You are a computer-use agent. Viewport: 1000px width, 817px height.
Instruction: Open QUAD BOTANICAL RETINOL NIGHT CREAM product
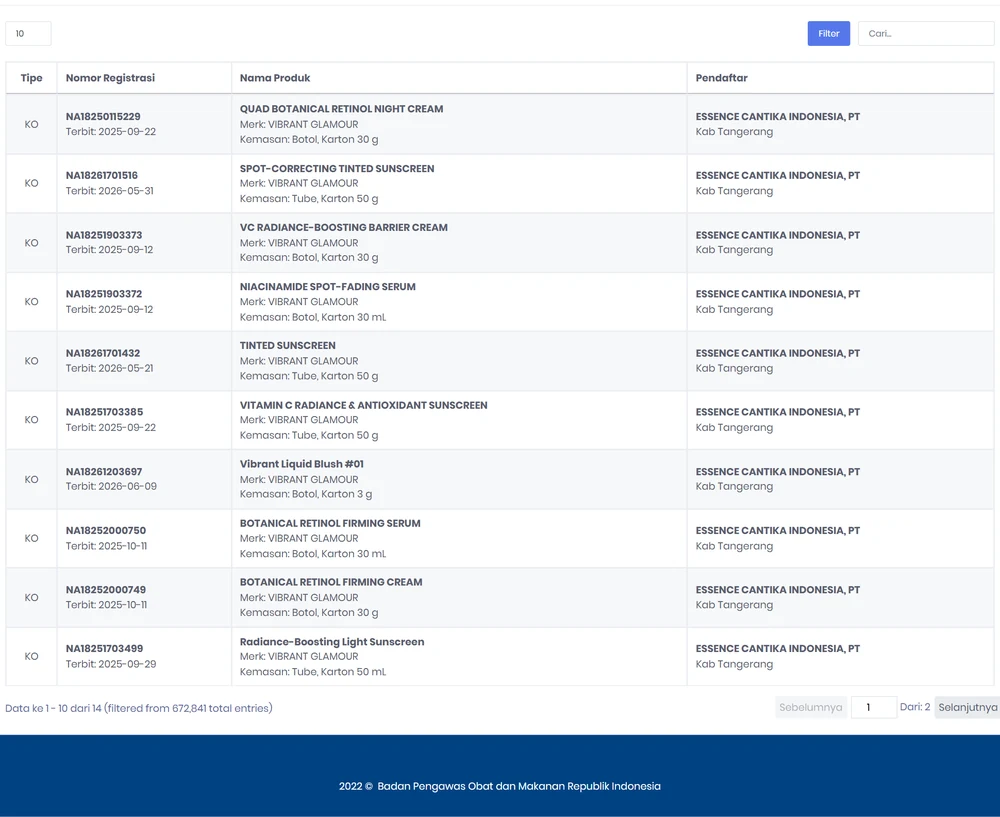tap(341, 109)
